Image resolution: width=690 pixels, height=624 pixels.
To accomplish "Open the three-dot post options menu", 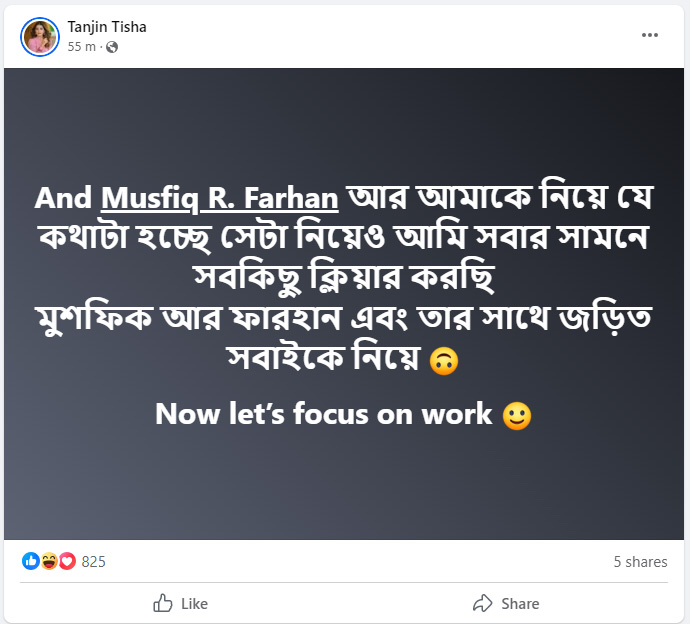I will (650, 35).
